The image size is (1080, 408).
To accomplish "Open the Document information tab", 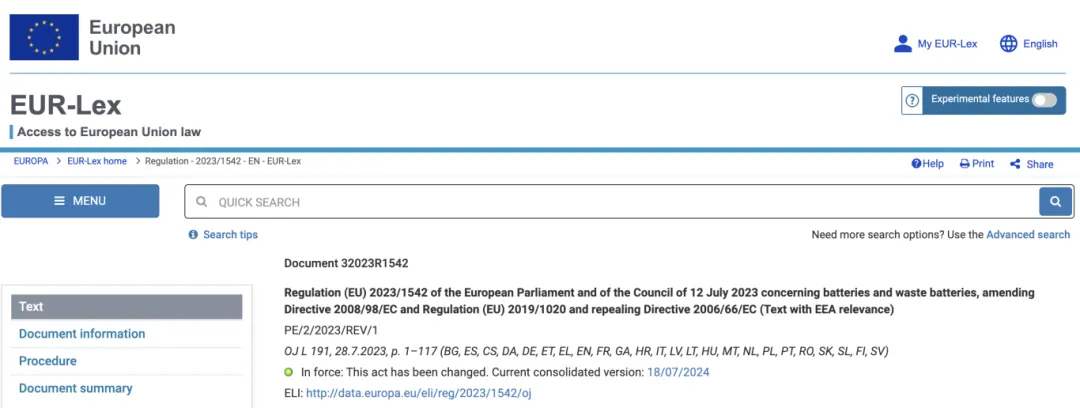I will (82, 334).
